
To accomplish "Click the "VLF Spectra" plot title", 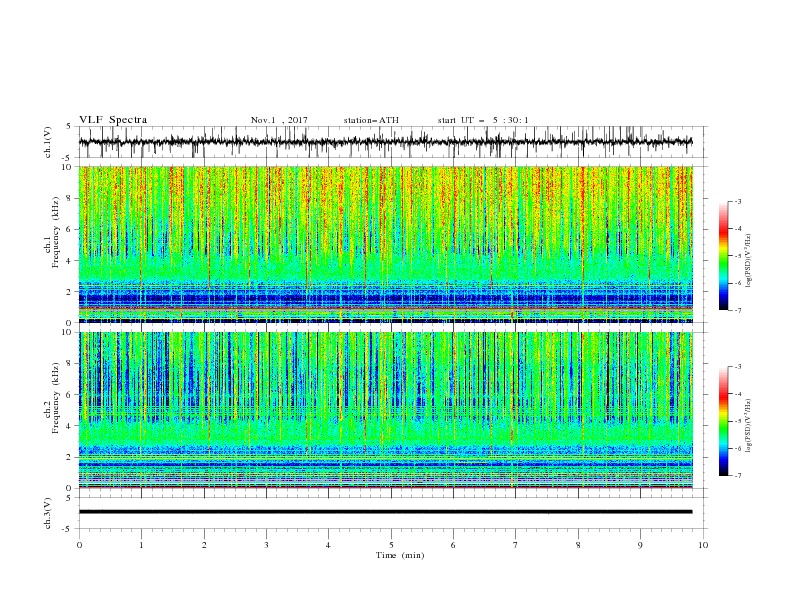I will (113, 120).
